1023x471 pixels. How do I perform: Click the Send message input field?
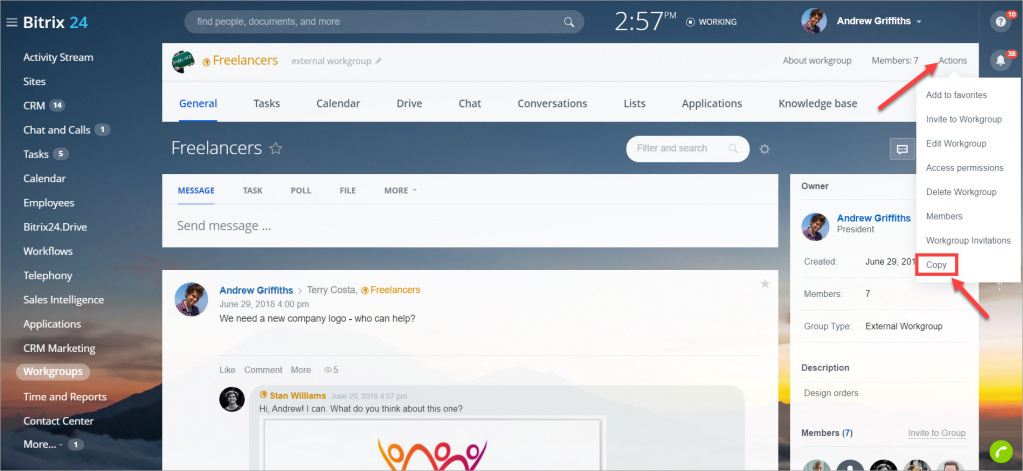point(470,226)
